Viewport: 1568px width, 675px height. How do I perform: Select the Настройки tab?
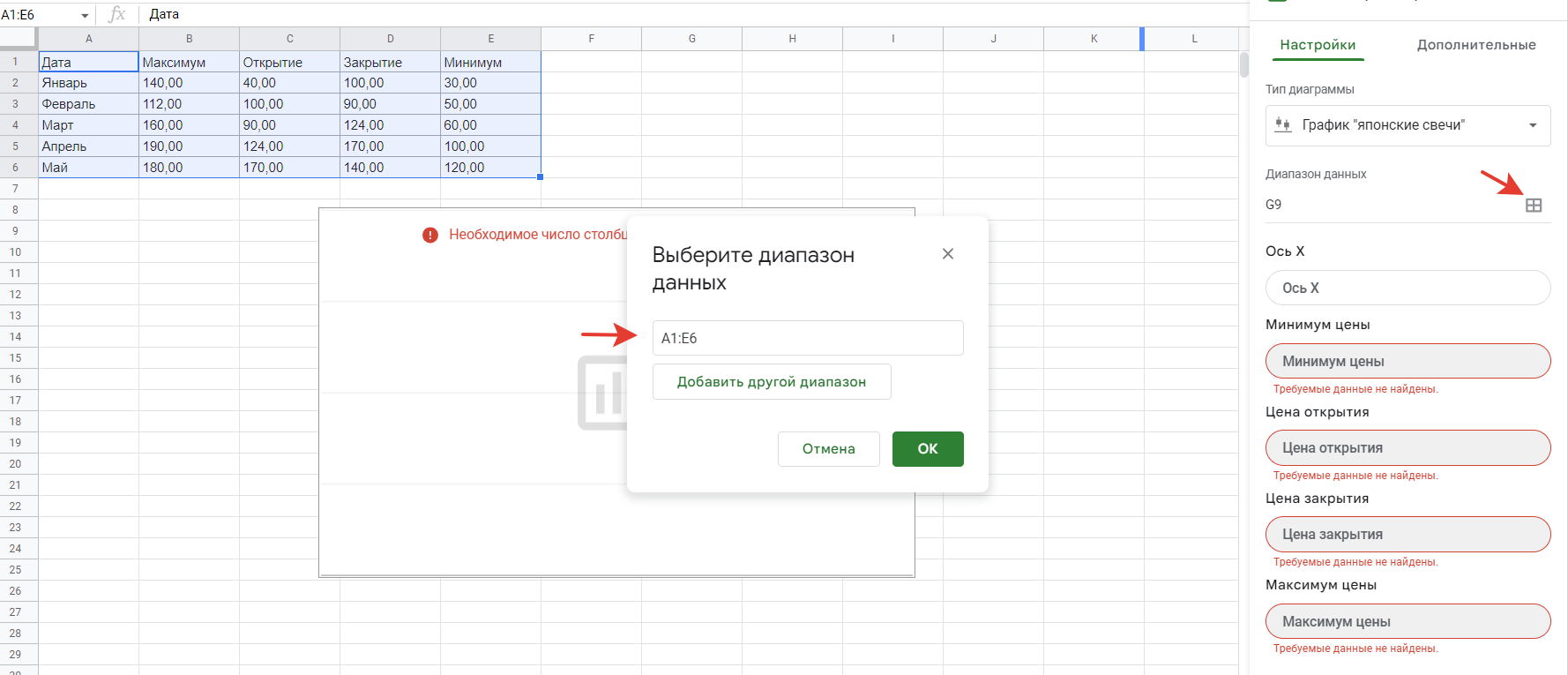tap(1318, 45)
